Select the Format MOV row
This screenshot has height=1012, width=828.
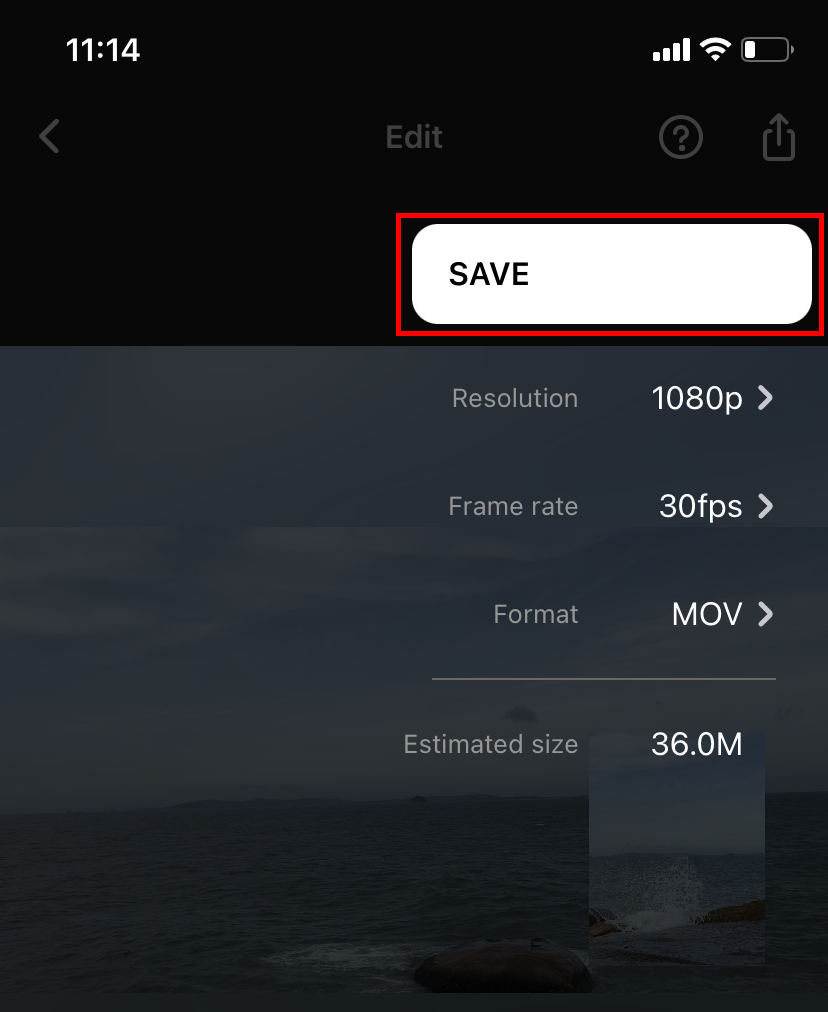coord(707,614)
